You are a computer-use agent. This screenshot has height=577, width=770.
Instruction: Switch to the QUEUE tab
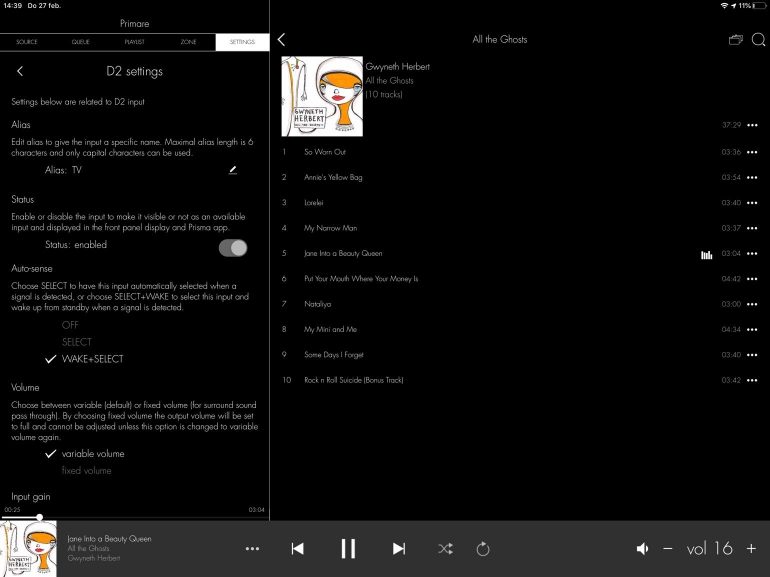coord(81,42)
